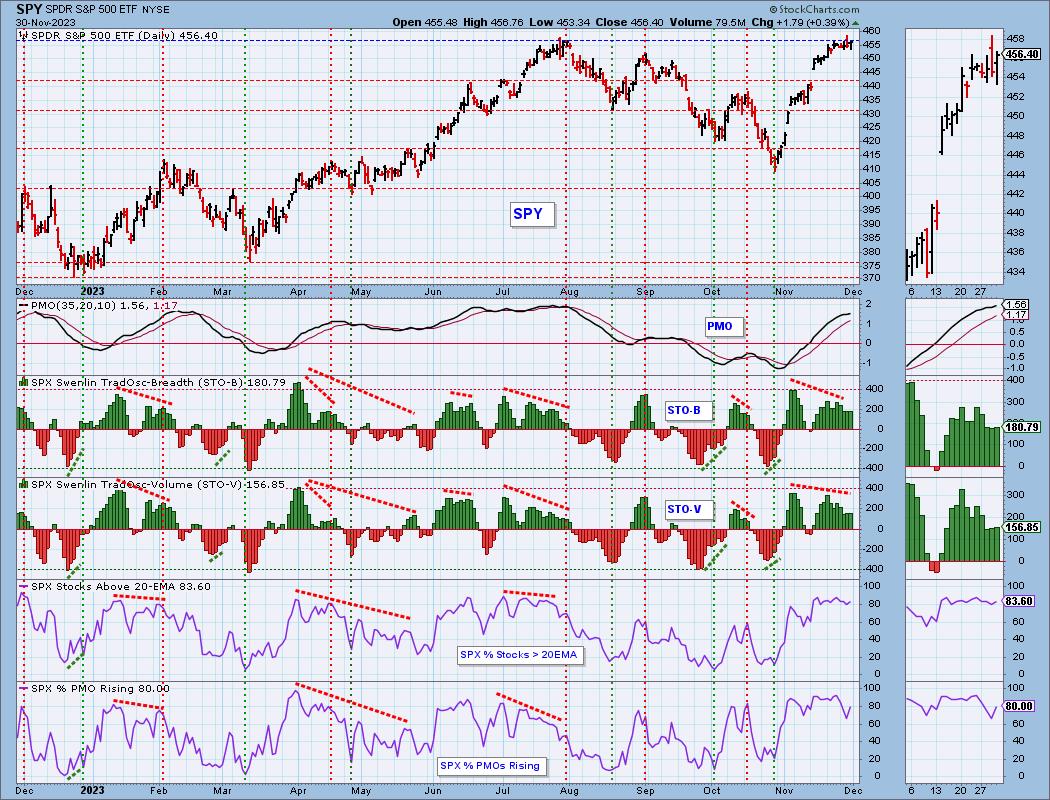Click the 458 label on the zoom panel axis
Viewport: 1050px width, 800px height.
1016,38
